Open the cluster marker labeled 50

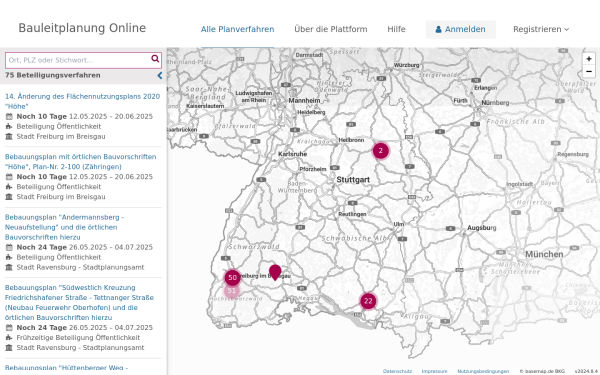click(x=232, y=278)
